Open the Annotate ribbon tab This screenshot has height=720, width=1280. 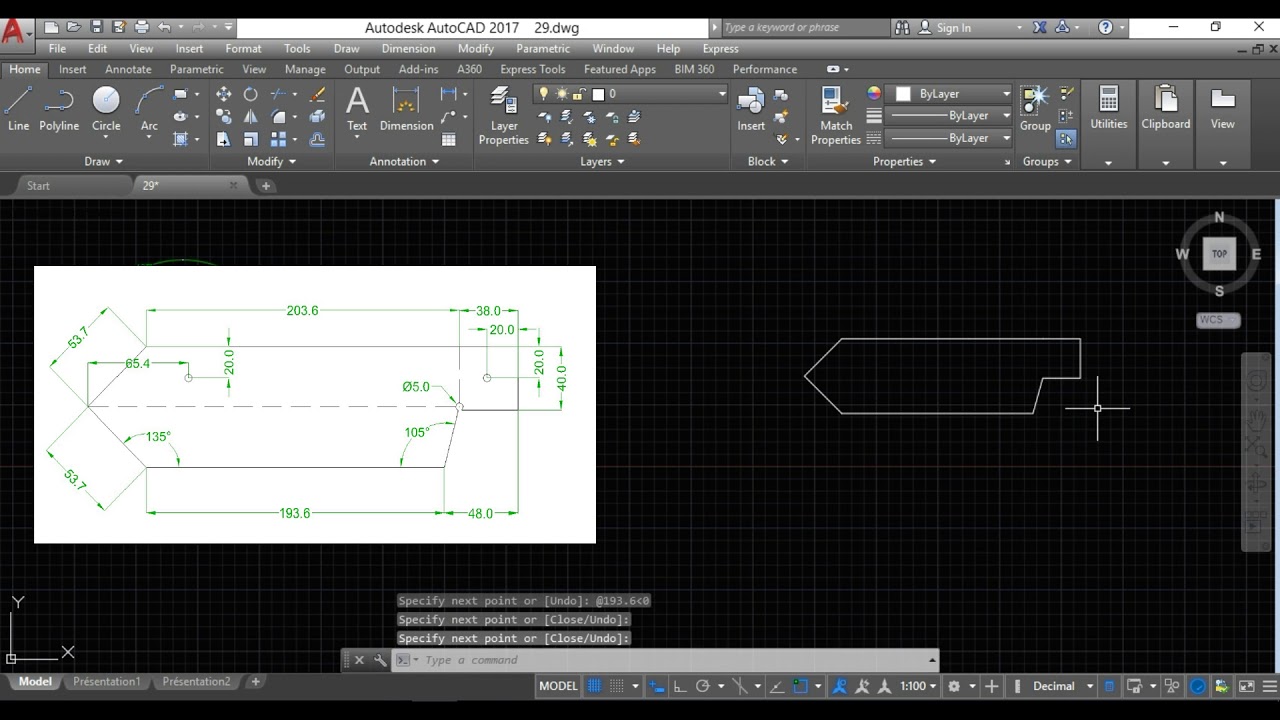pyautogui.click(x=128, y=69)
